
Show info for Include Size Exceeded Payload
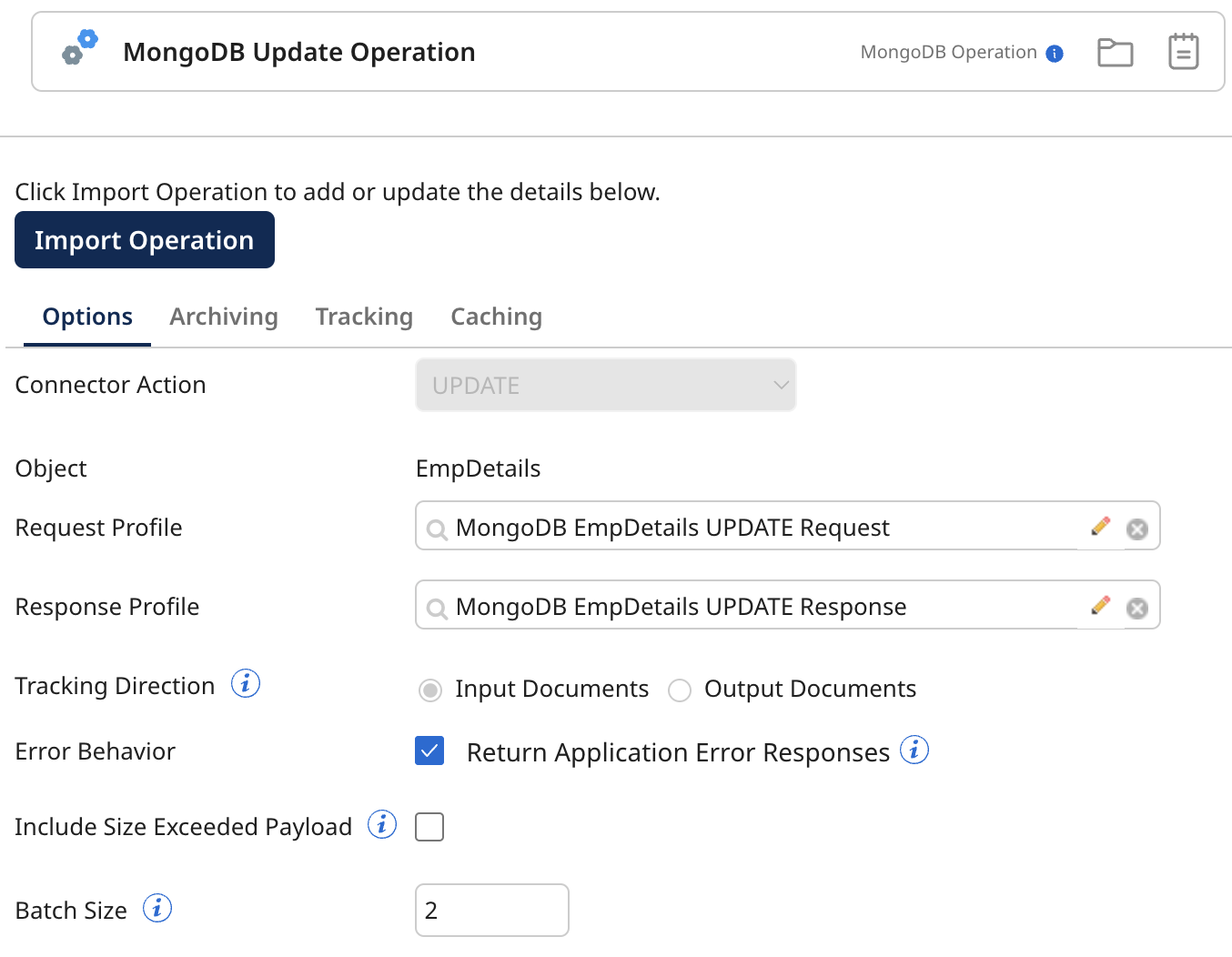click(382, 824)
